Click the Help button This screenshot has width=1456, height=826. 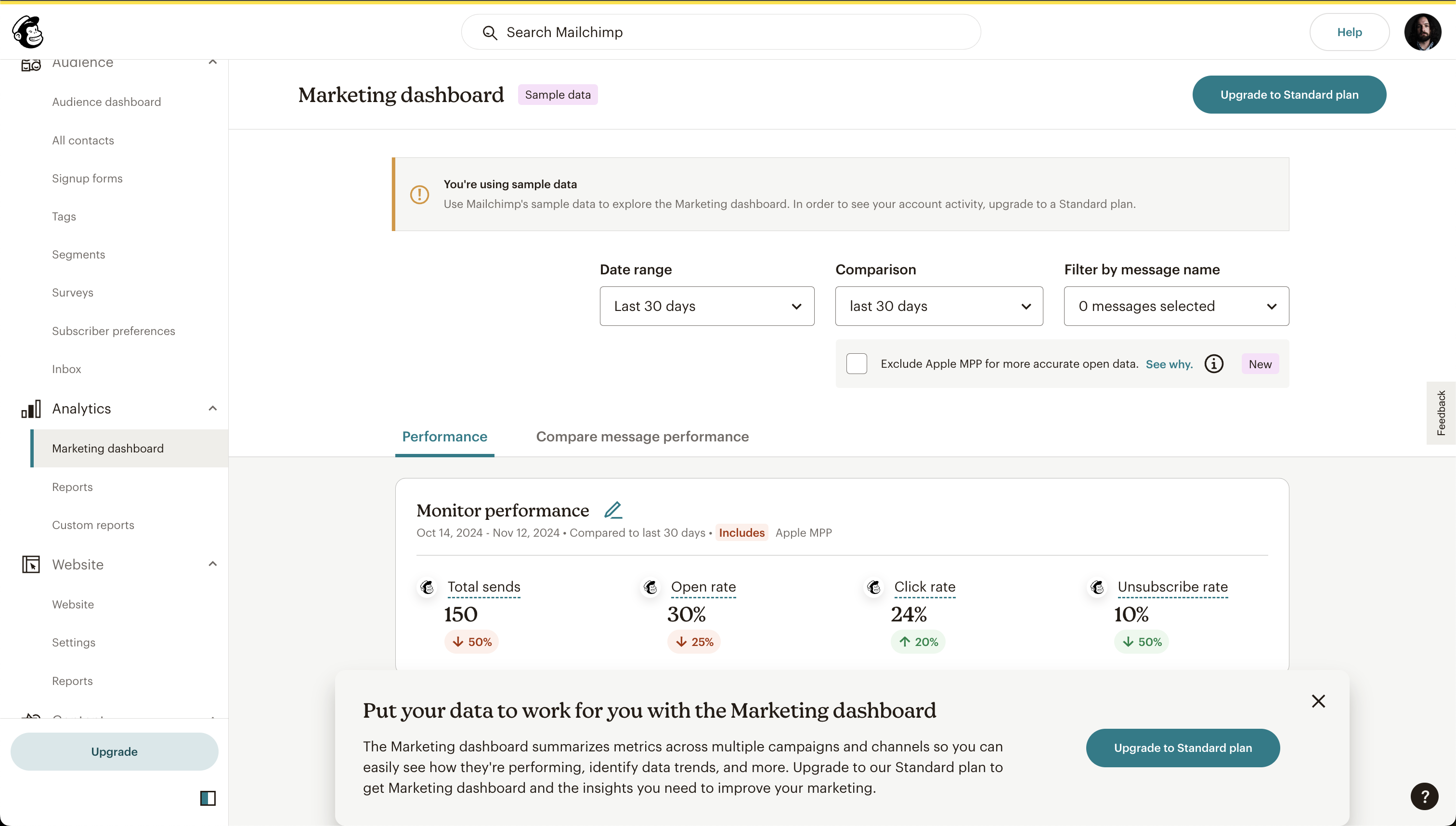(x=1349, y=32)
